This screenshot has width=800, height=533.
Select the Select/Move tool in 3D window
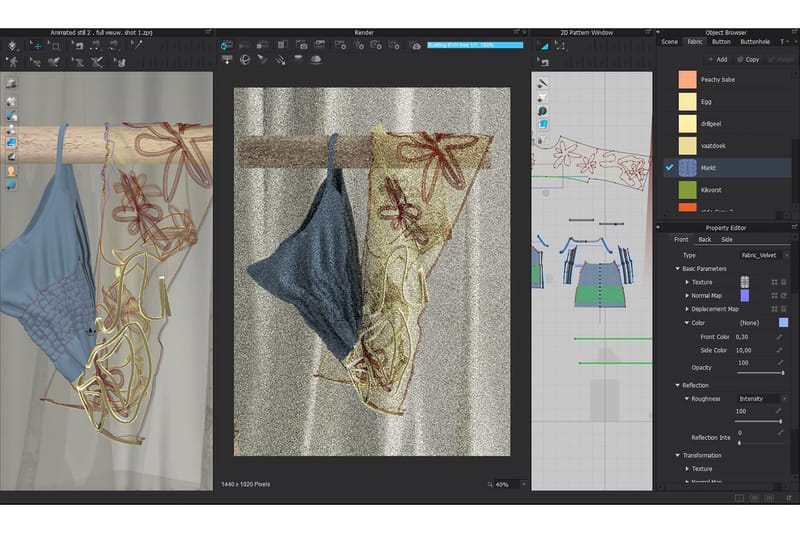click(35, 46)
